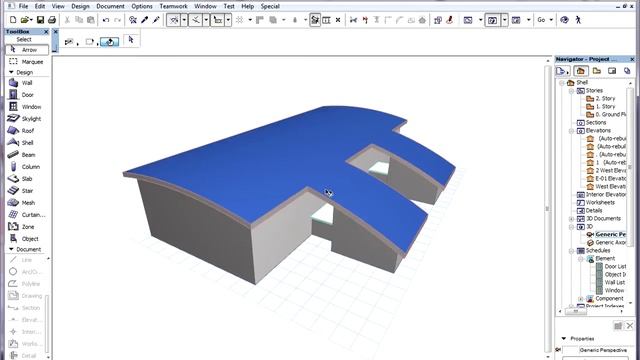Click the Go toolbar button

coord(541,20)
